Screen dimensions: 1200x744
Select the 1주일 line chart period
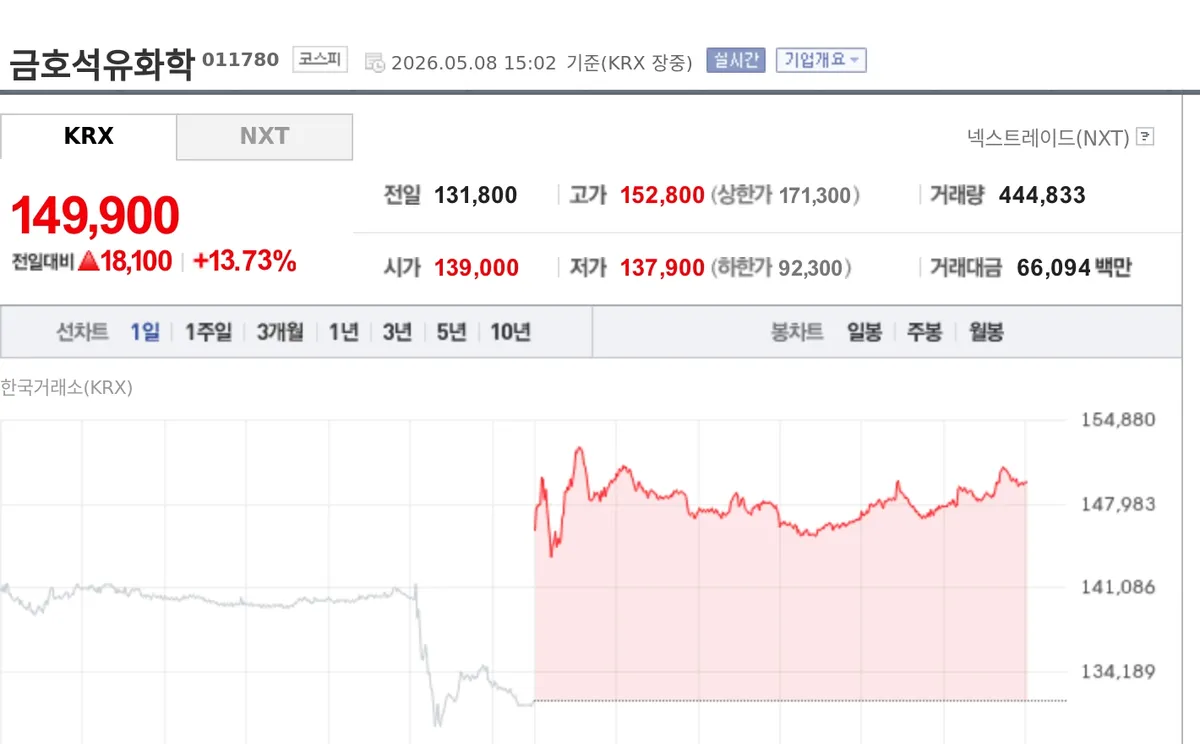[x=208, y=332]
